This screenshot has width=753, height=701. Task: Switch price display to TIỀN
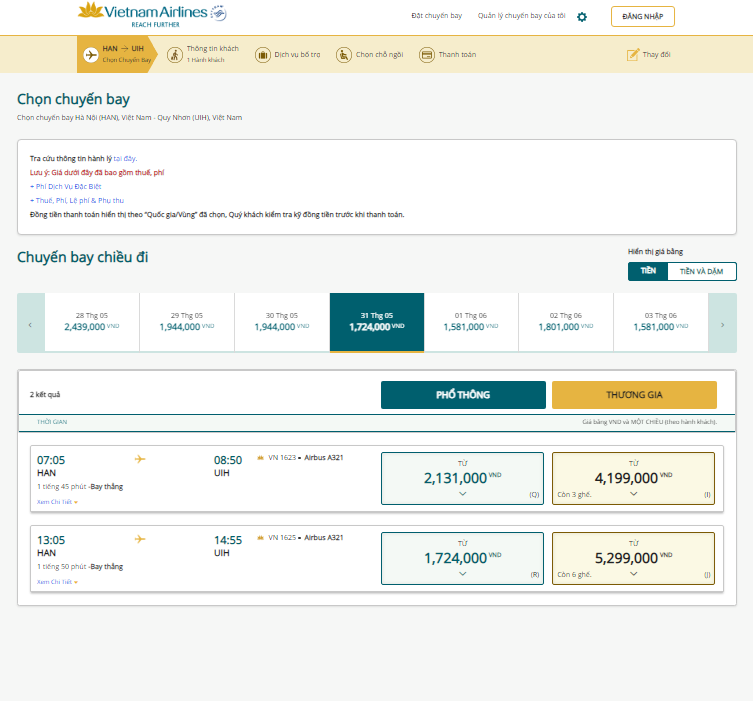648,271
